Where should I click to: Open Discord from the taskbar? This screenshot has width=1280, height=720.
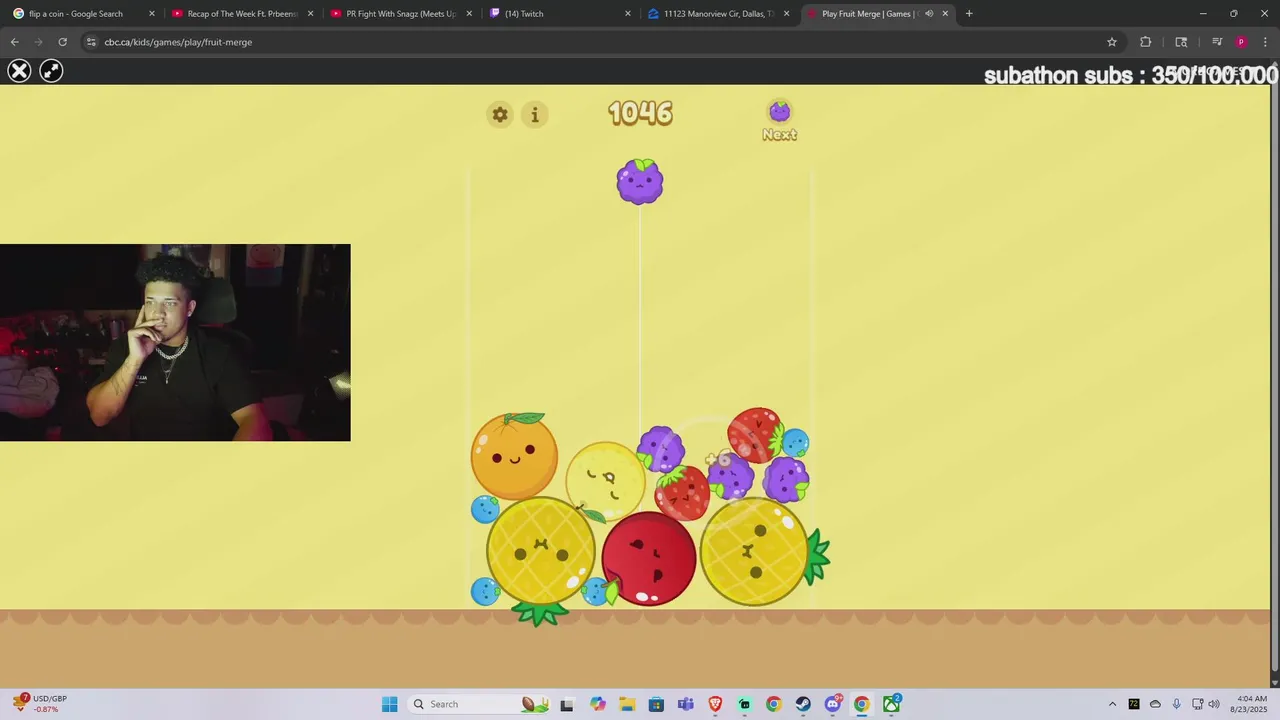[832, 704]
